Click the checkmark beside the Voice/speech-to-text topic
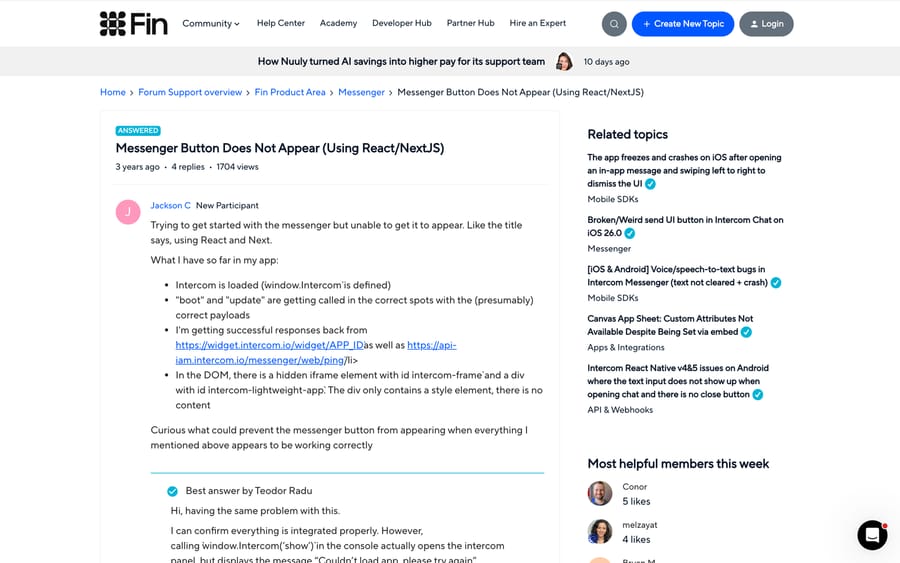The width and height of the screenshot is (900, 563). coord(775,283)
